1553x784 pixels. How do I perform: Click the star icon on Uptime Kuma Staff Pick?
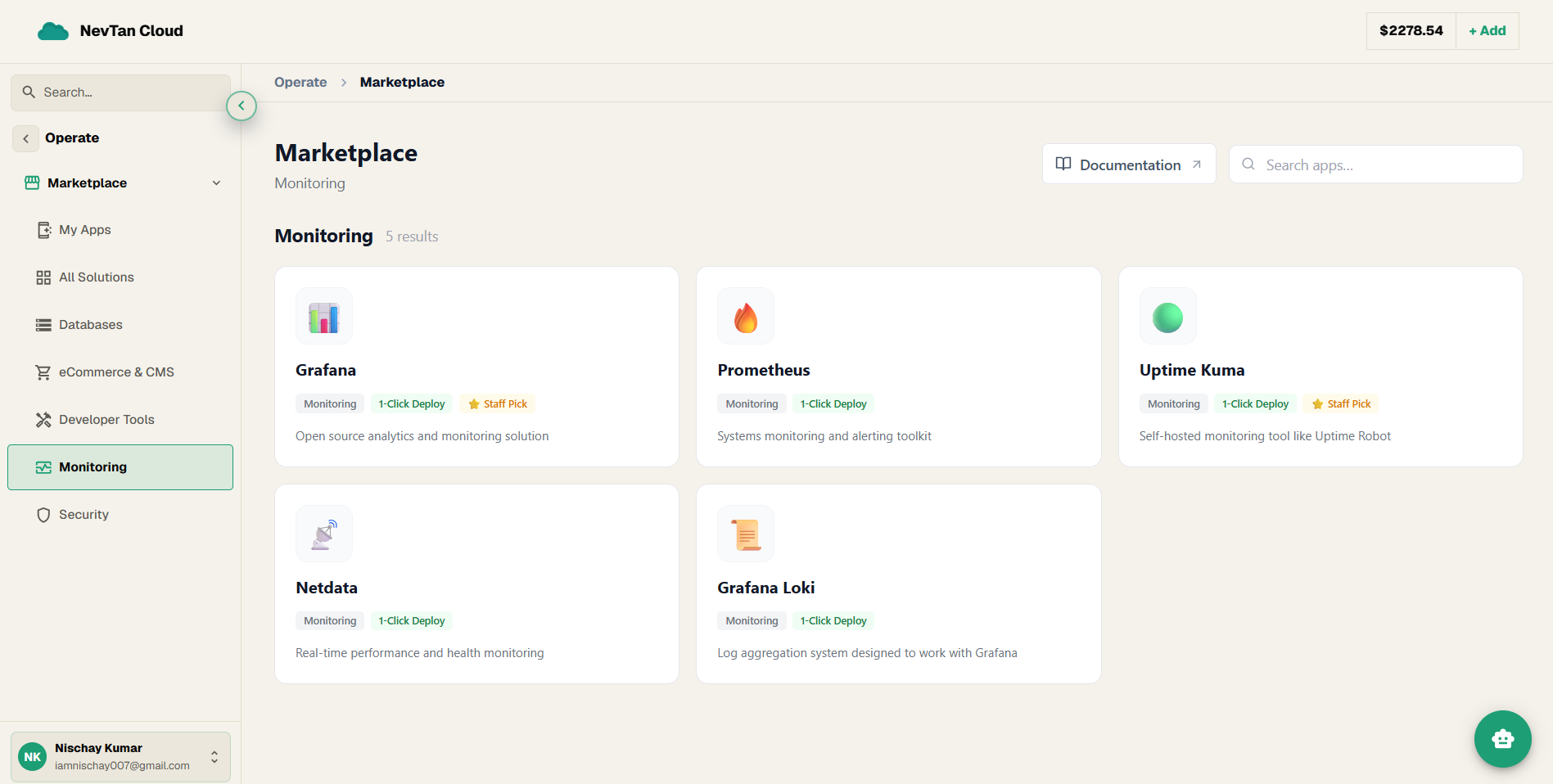tap(1317, 404)
